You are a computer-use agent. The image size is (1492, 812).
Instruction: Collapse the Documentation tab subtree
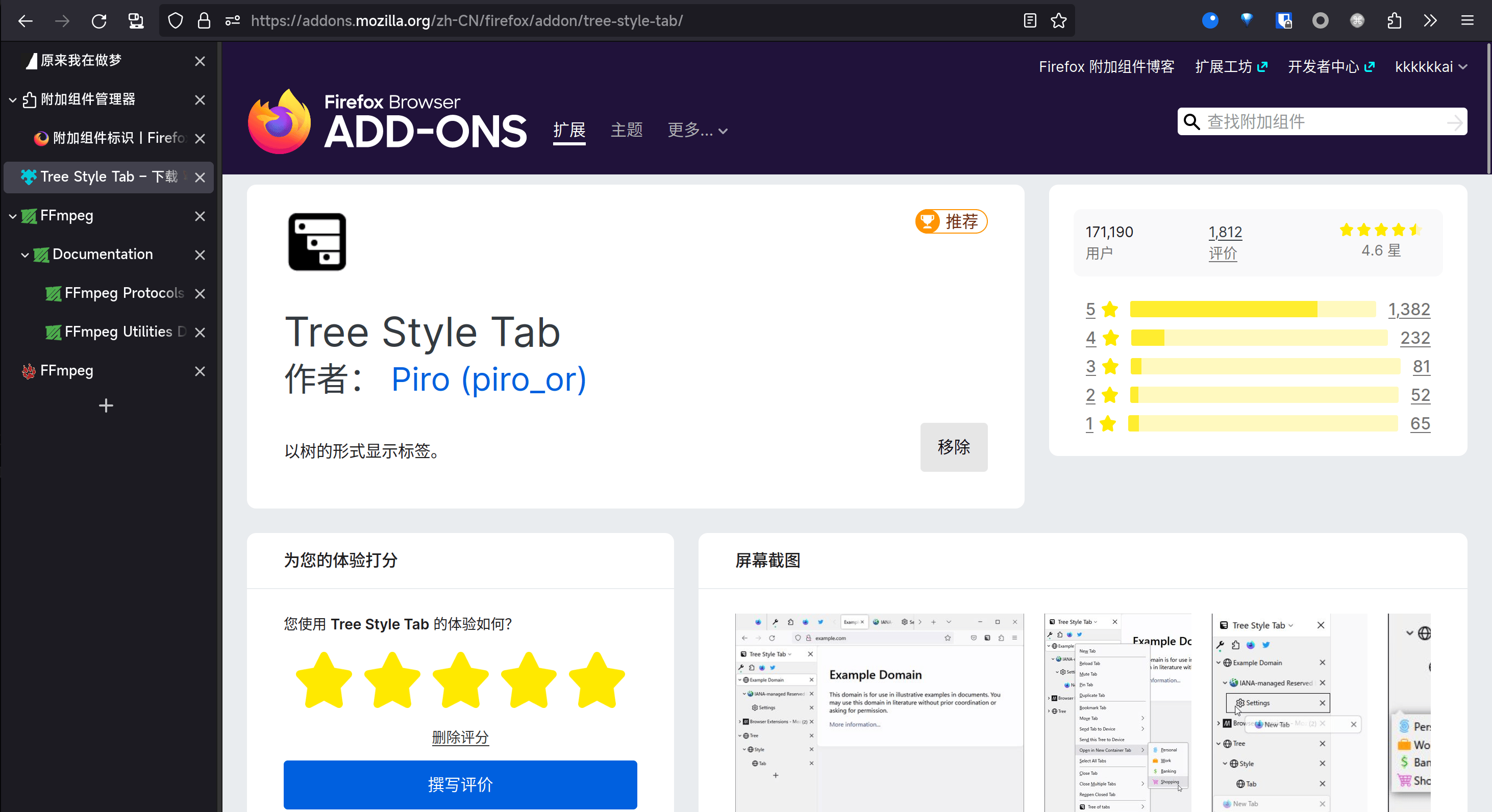pos(25,255)
